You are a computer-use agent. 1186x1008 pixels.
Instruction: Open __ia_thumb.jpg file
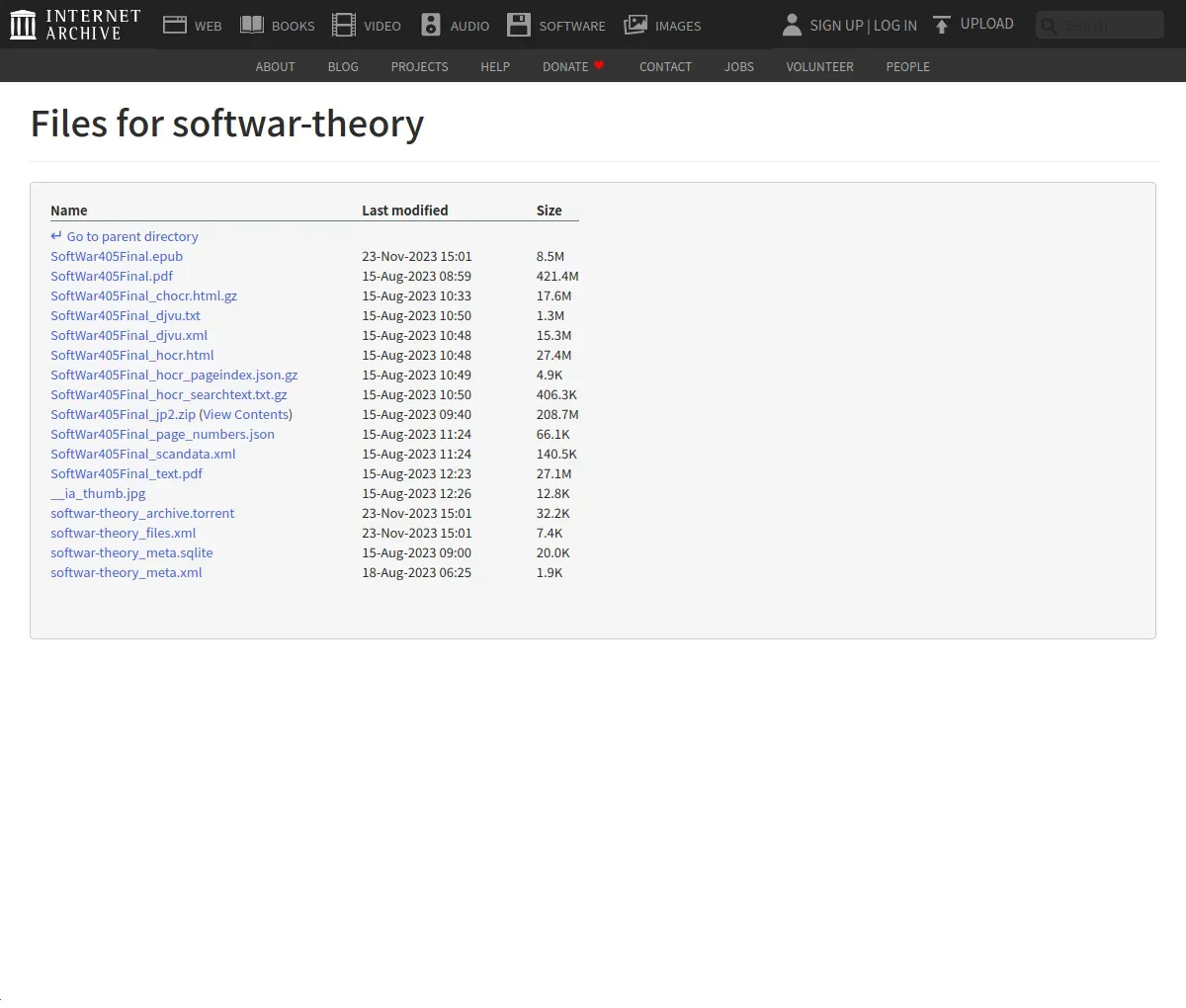pyautogui.click(x=98, y=493)
